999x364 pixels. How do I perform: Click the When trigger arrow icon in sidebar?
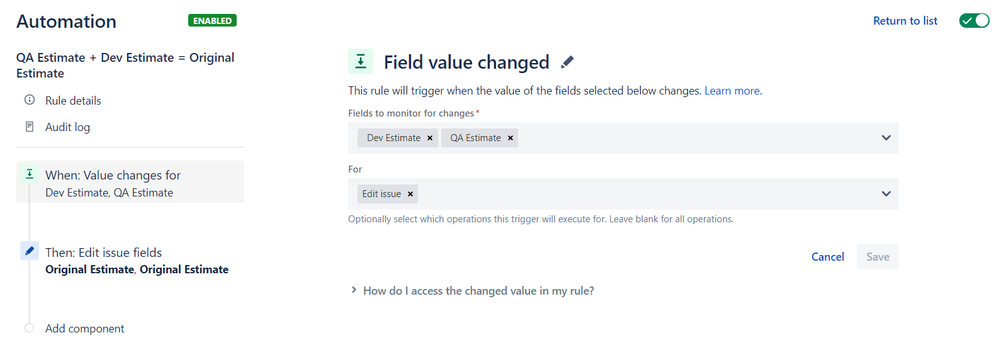pyautogui.click(x=29, y=175)
